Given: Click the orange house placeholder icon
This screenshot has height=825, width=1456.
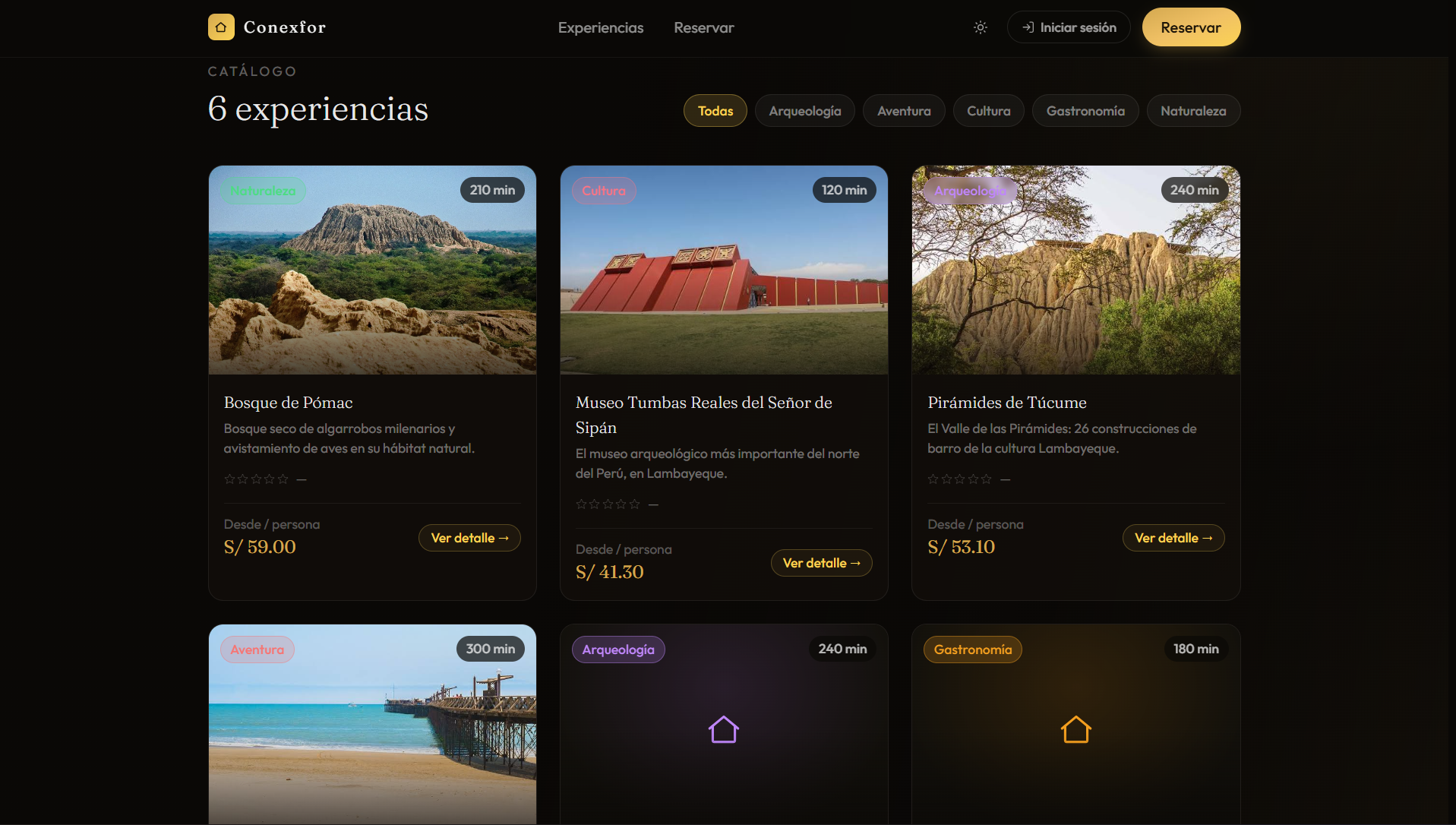Looking at the screenshot, I should point(1075,730).
